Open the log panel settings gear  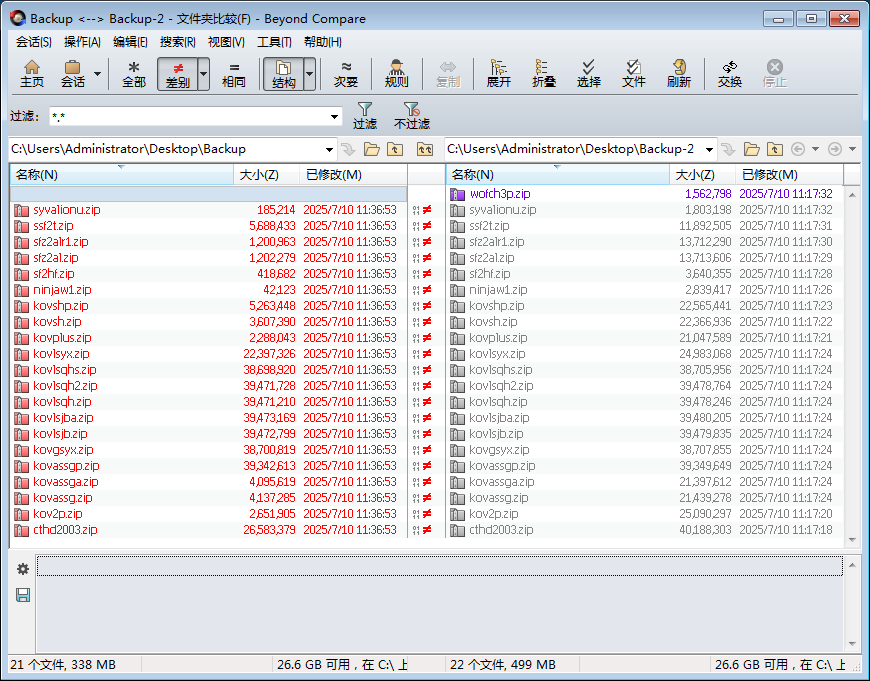click(23, 569)
